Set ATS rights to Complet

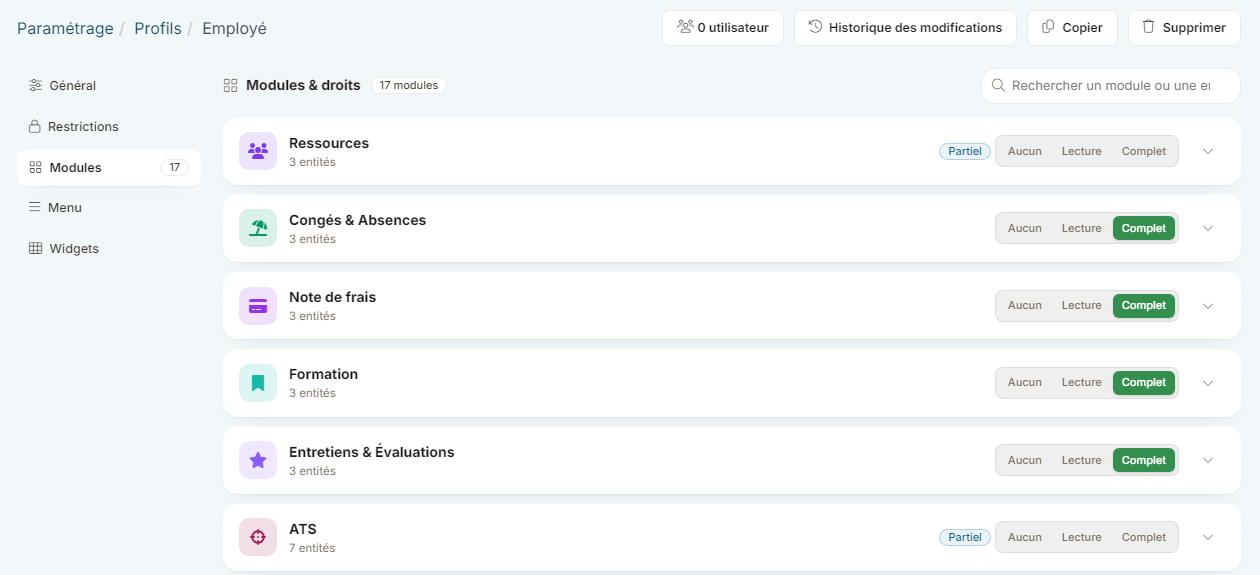pos(1143,537)
